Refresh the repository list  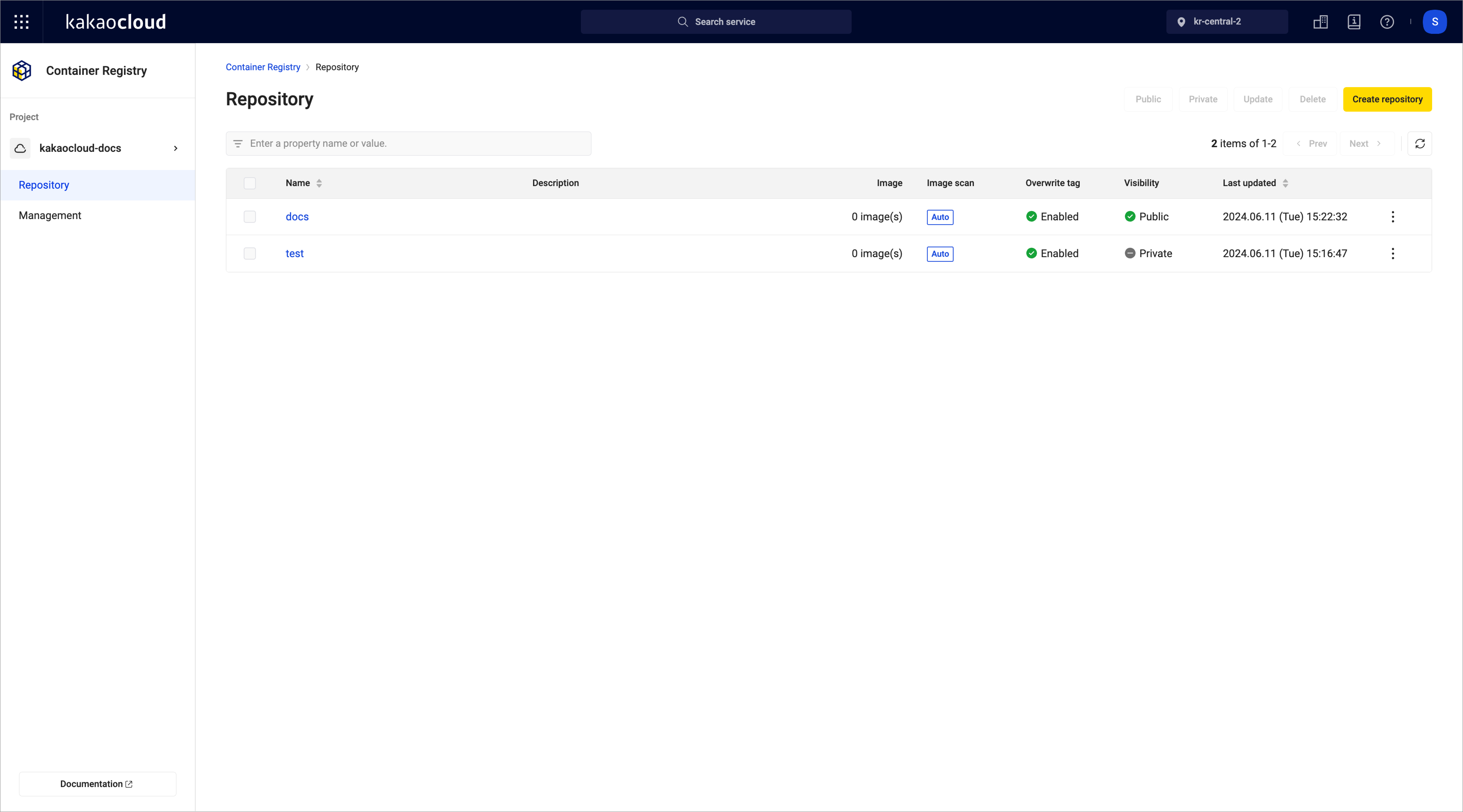pos(1420,144)
